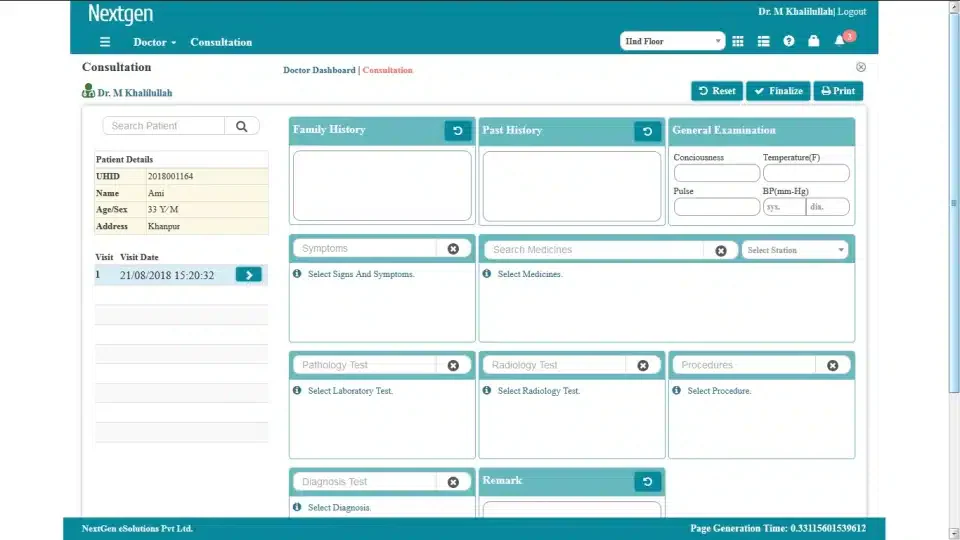Open the IInd Floor dropdown

672,41
